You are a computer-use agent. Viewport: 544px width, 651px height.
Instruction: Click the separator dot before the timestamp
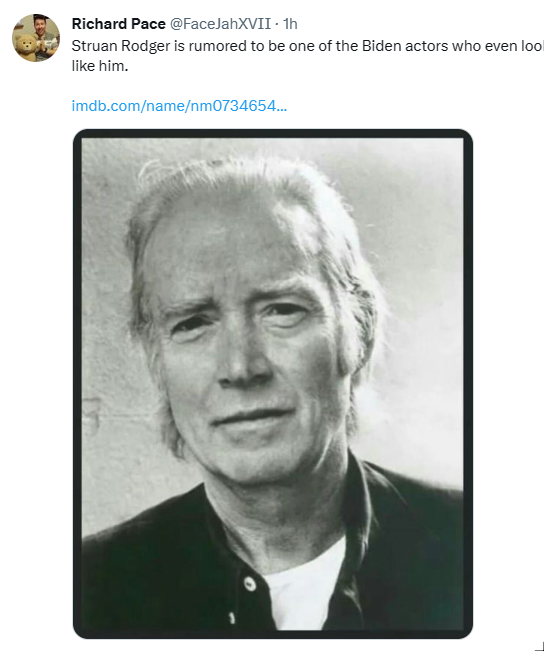pyautogui.click(x=277, y=24)
